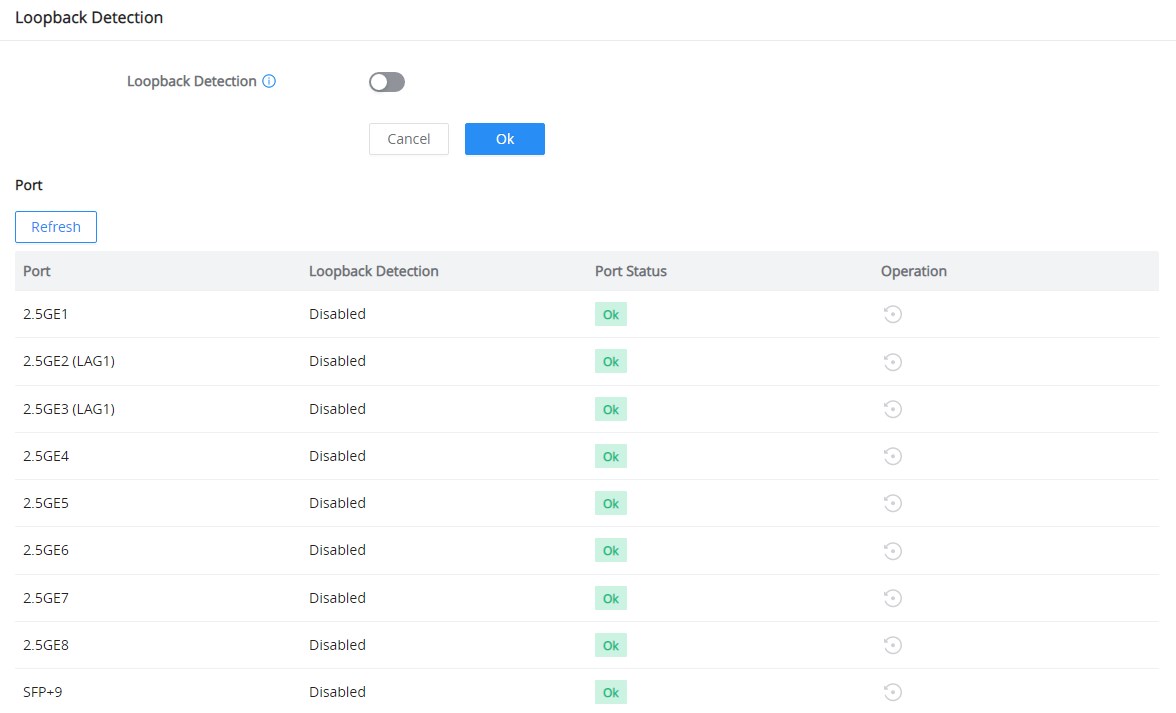Enable the Loopback Detection toggle switch
Image resolution: width=1176 pixels, height=713 pixels.
[x=387, y=82]
